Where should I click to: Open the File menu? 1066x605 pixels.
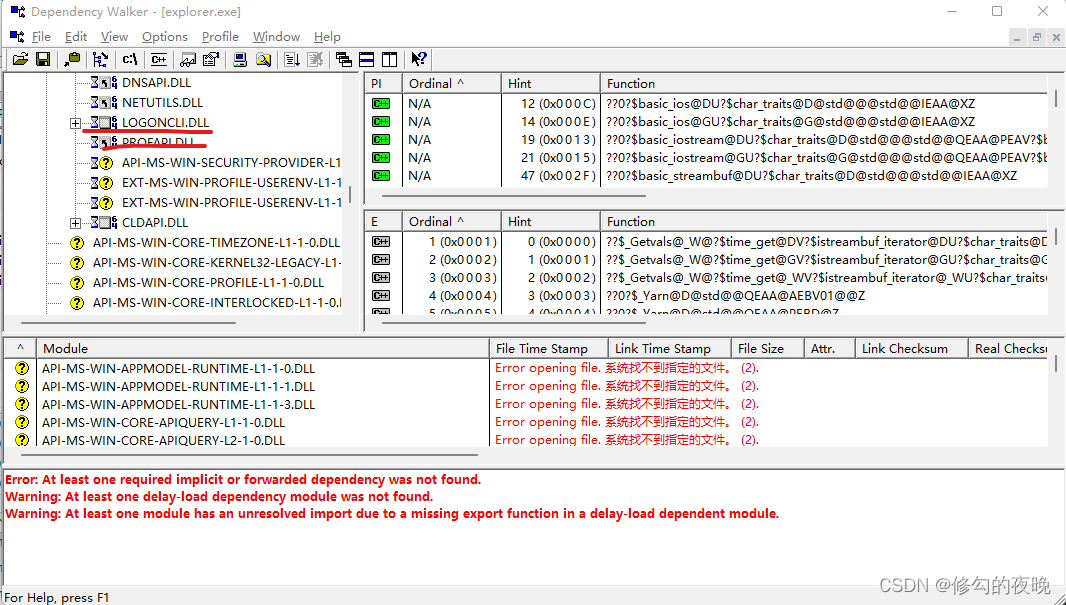41,37
